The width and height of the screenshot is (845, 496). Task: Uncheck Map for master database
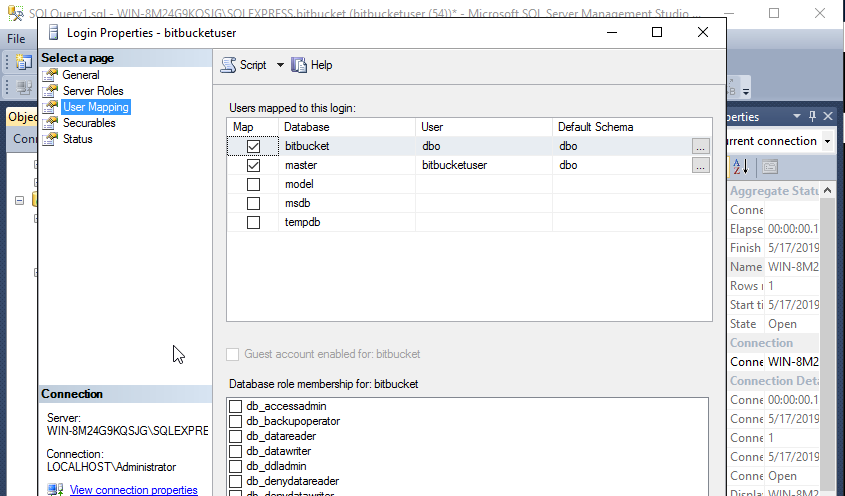pyautogui.click(x=253, y=166)
